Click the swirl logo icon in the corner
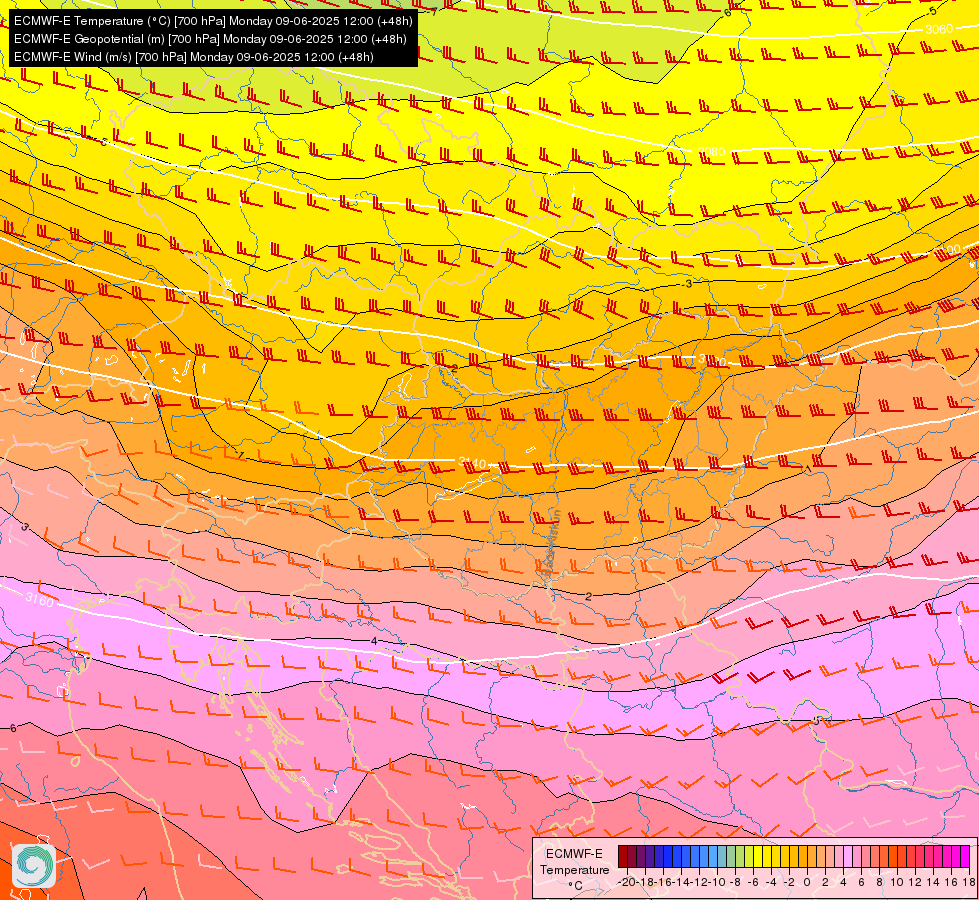 (34, 866)
